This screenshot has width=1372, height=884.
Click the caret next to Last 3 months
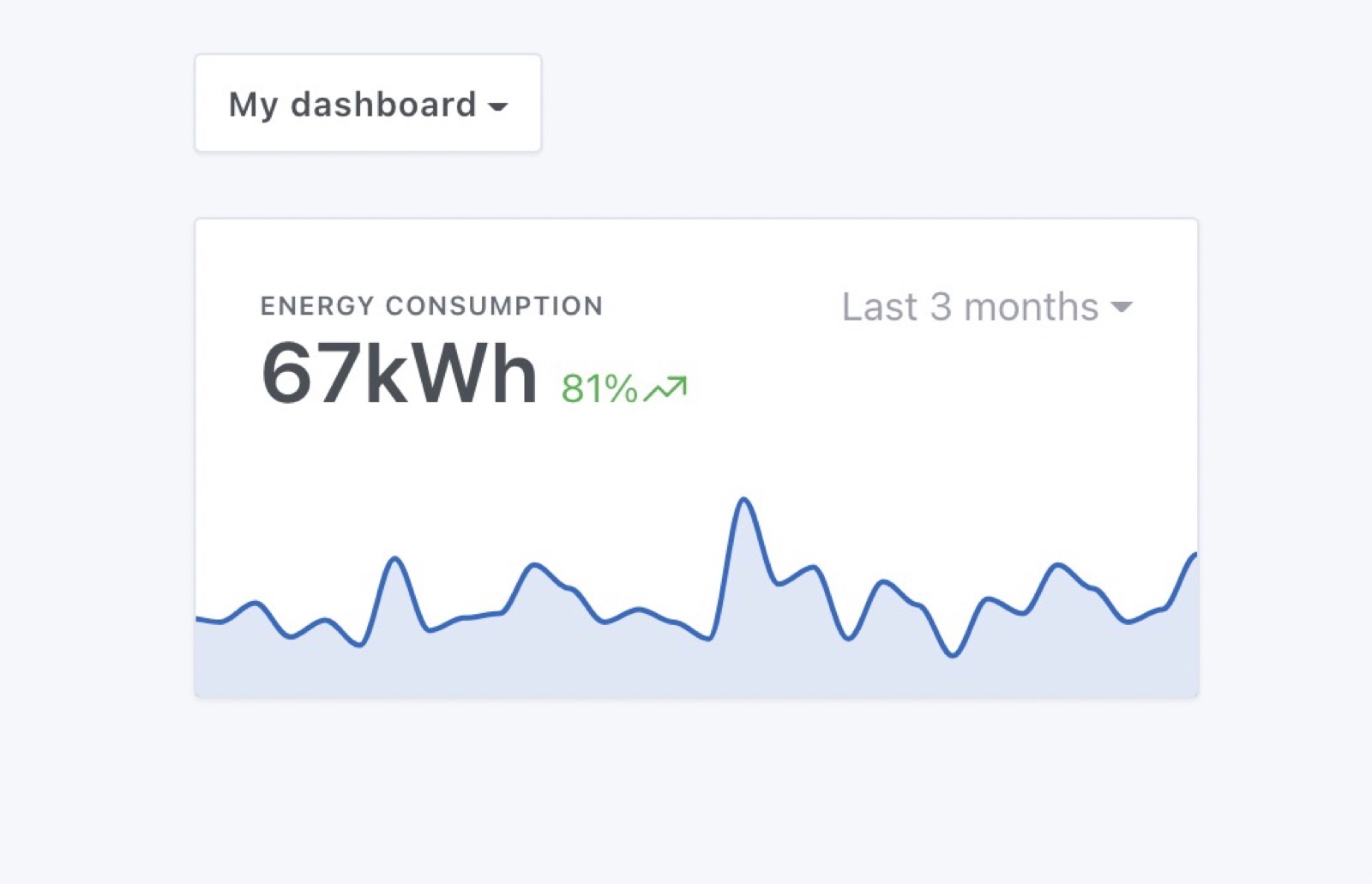click(x=1122, y=307)
